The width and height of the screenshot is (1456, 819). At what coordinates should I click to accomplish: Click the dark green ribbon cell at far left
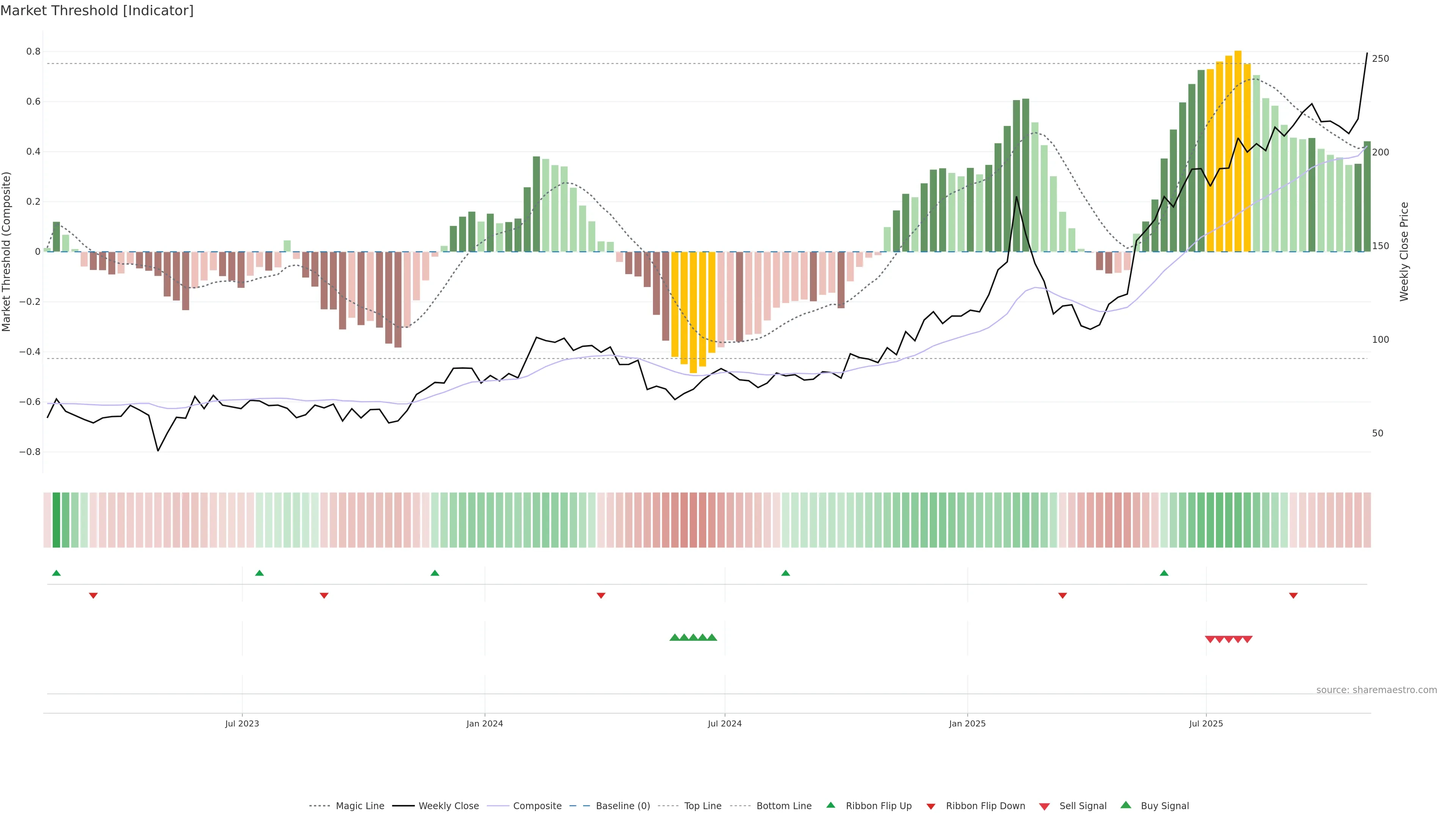[x=56, y=520]
